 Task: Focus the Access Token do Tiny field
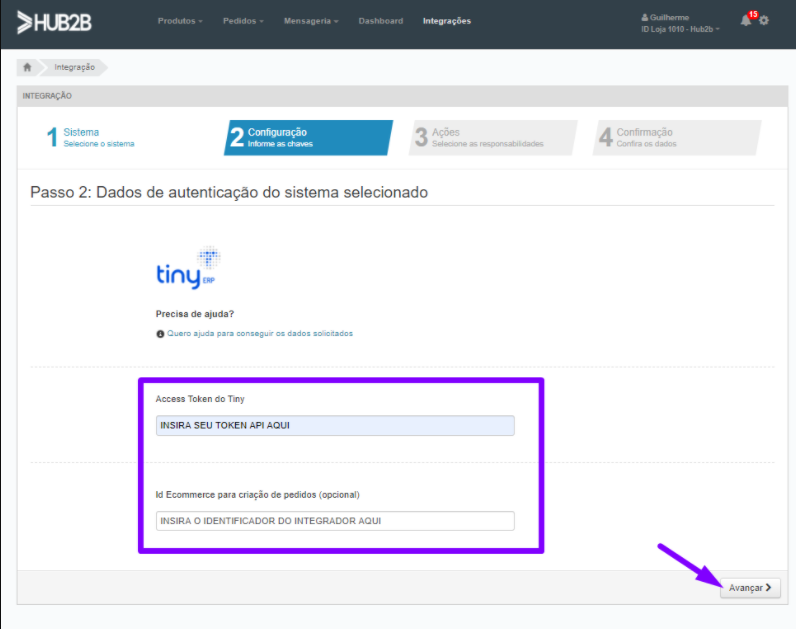(335, 425)
